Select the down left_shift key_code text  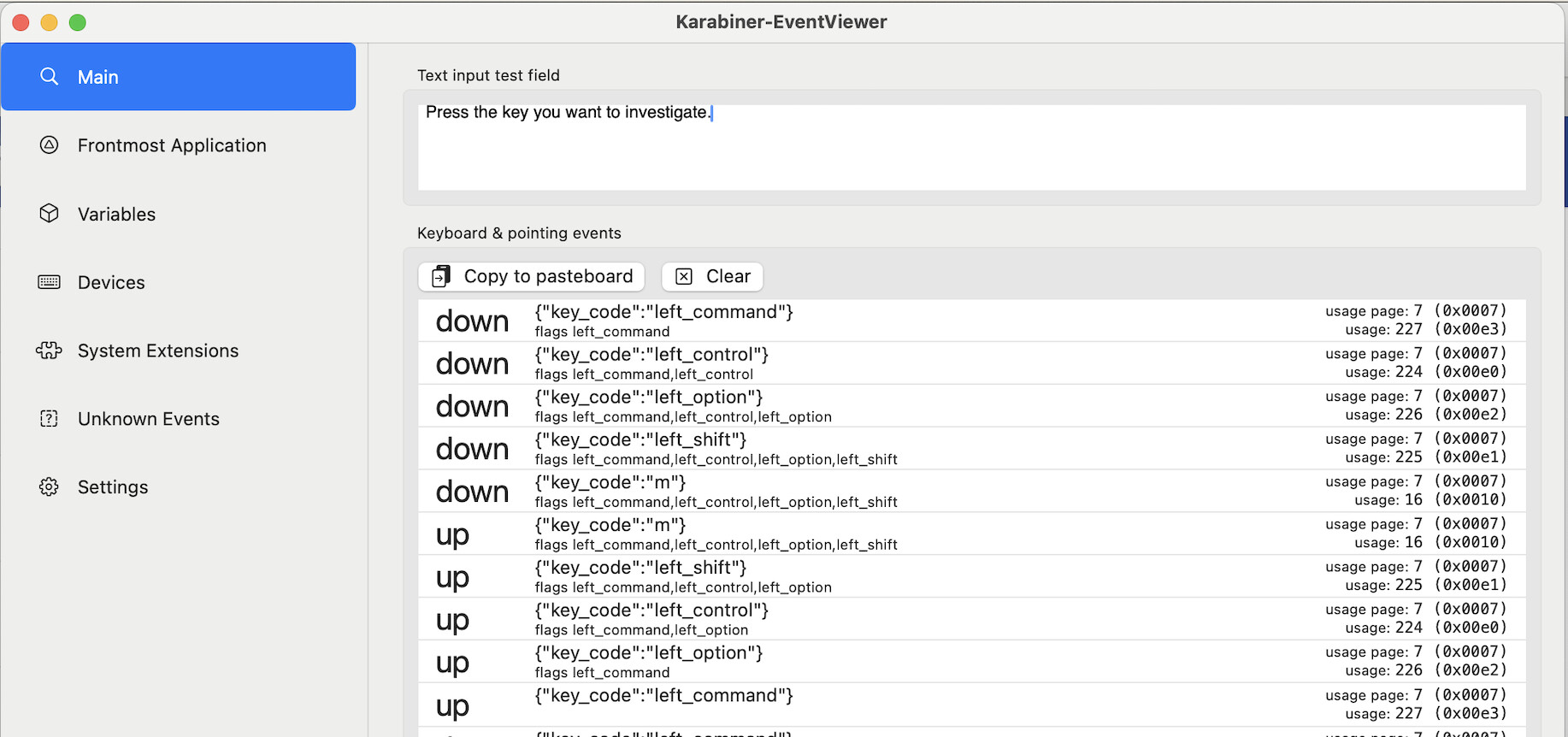(x=641, y=440)
